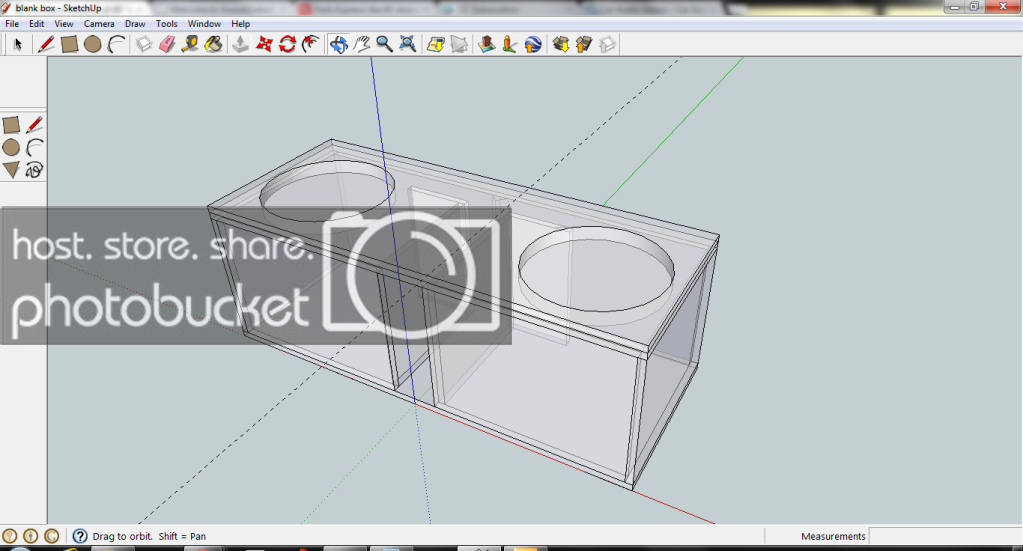This screenshot has height=551, width=1023.
Task: Open the Window menu
Action: point(204,23)
